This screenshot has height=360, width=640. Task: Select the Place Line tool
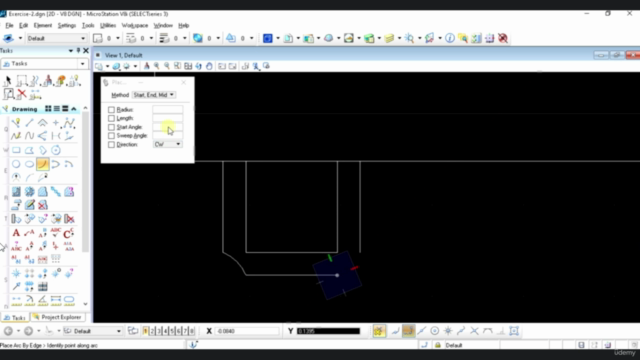pos(29,122)
